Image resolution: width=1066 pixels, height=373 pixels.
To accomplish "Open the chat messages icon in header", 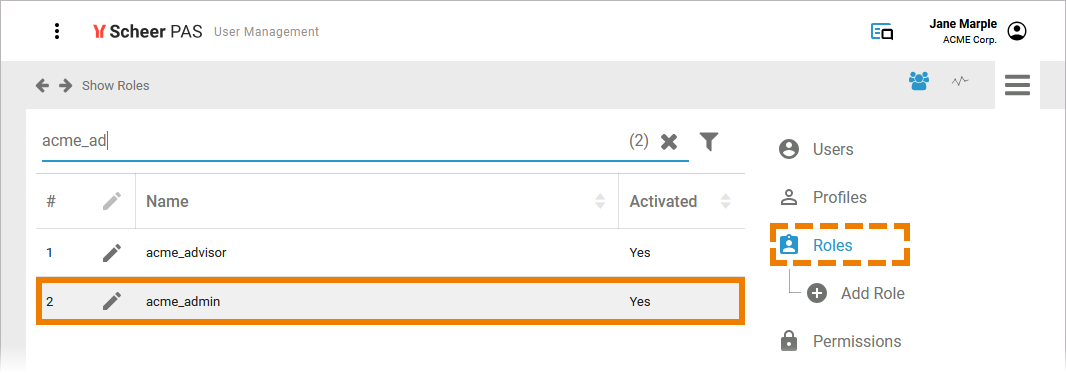I will [882, 32].
